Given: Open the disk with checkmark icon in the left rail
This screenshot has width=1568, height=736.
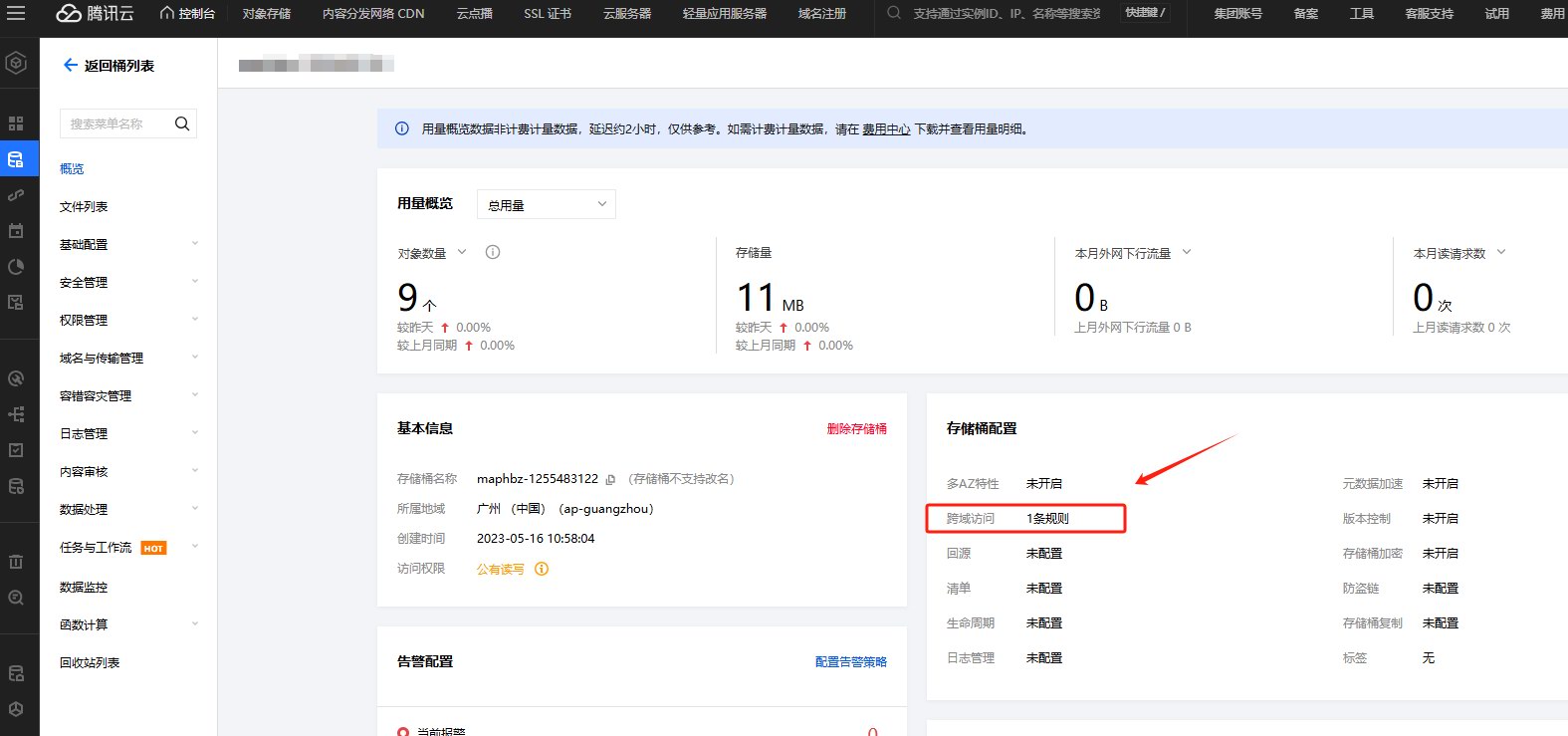Looking at the screenshot, I should coord(16,302).
